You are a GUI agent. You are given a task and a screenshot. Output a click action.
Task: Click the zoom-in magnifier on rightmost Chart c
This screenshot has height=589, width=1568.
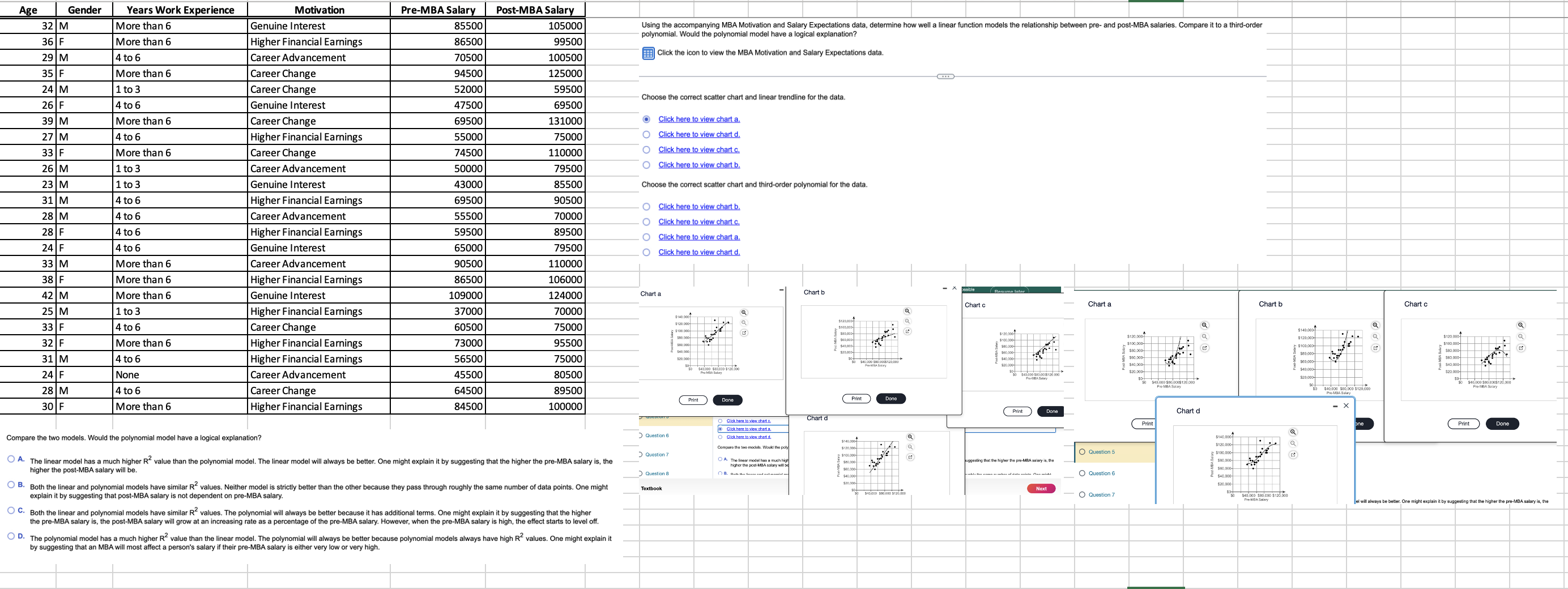click(x=1520, y=326)
